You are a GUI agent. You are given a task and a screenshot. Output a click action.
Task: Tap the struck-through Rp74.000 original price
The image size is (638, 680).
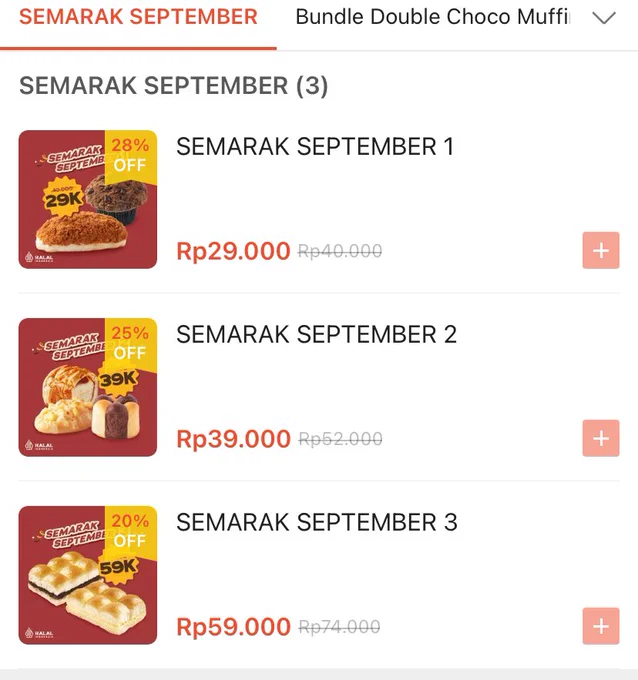pos(339,627)
